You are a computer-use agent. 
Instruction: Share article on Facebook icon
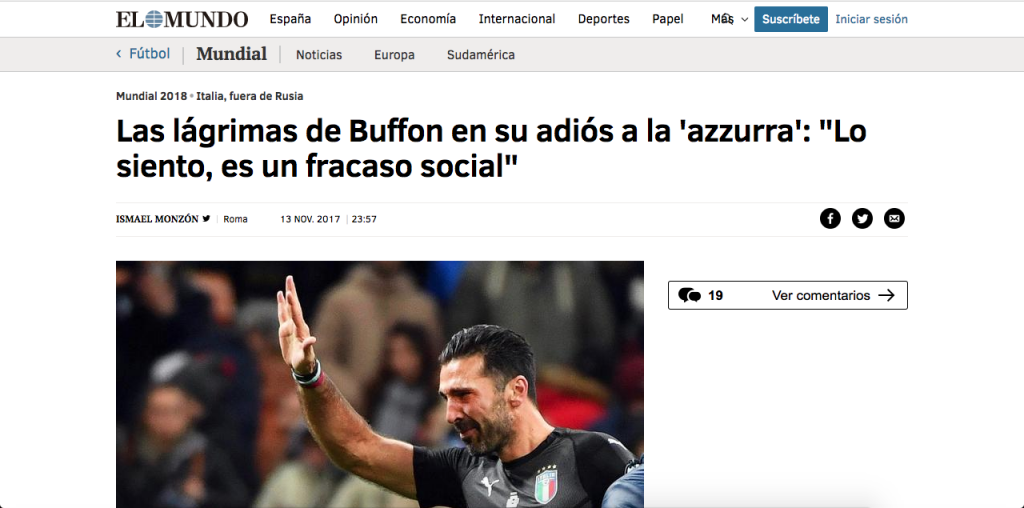point(830,219)
